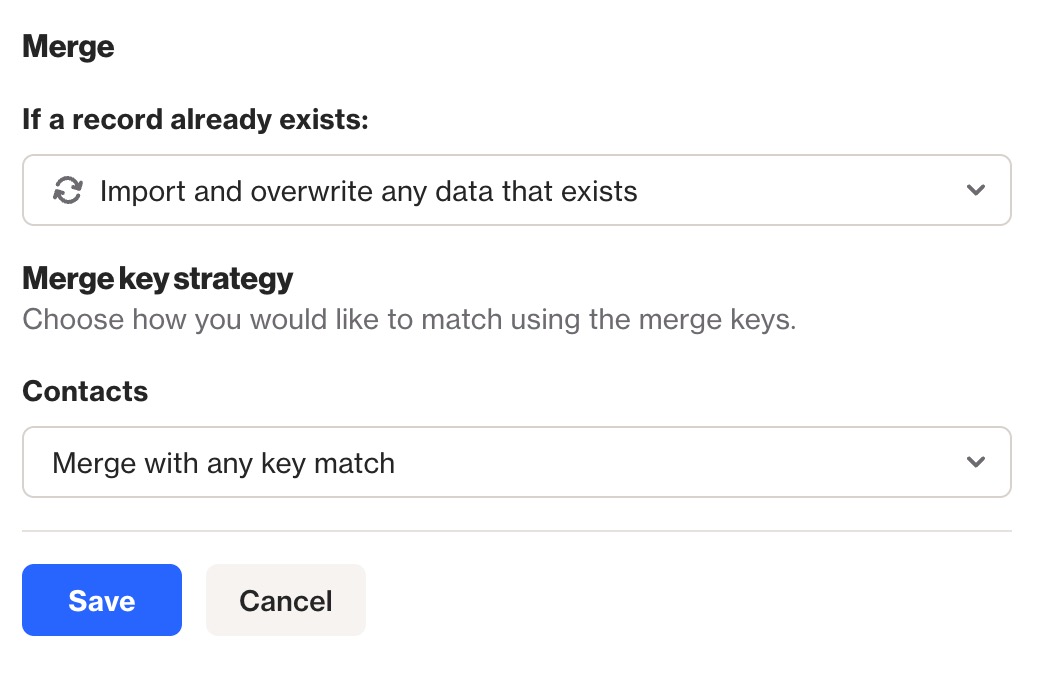This screenshot has width=1062, height=680.
Task: Click chevron arrow on the record-exists dropdown
Action: 976,190
